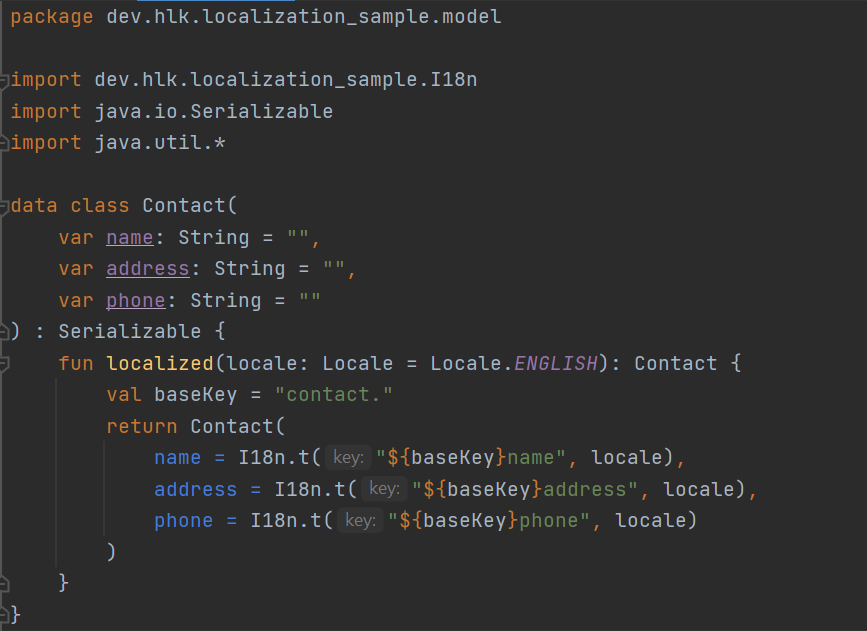The image size is (867, 631).
Task: Click the fold end marker at the final closing brace
Action: pos(4,612)
